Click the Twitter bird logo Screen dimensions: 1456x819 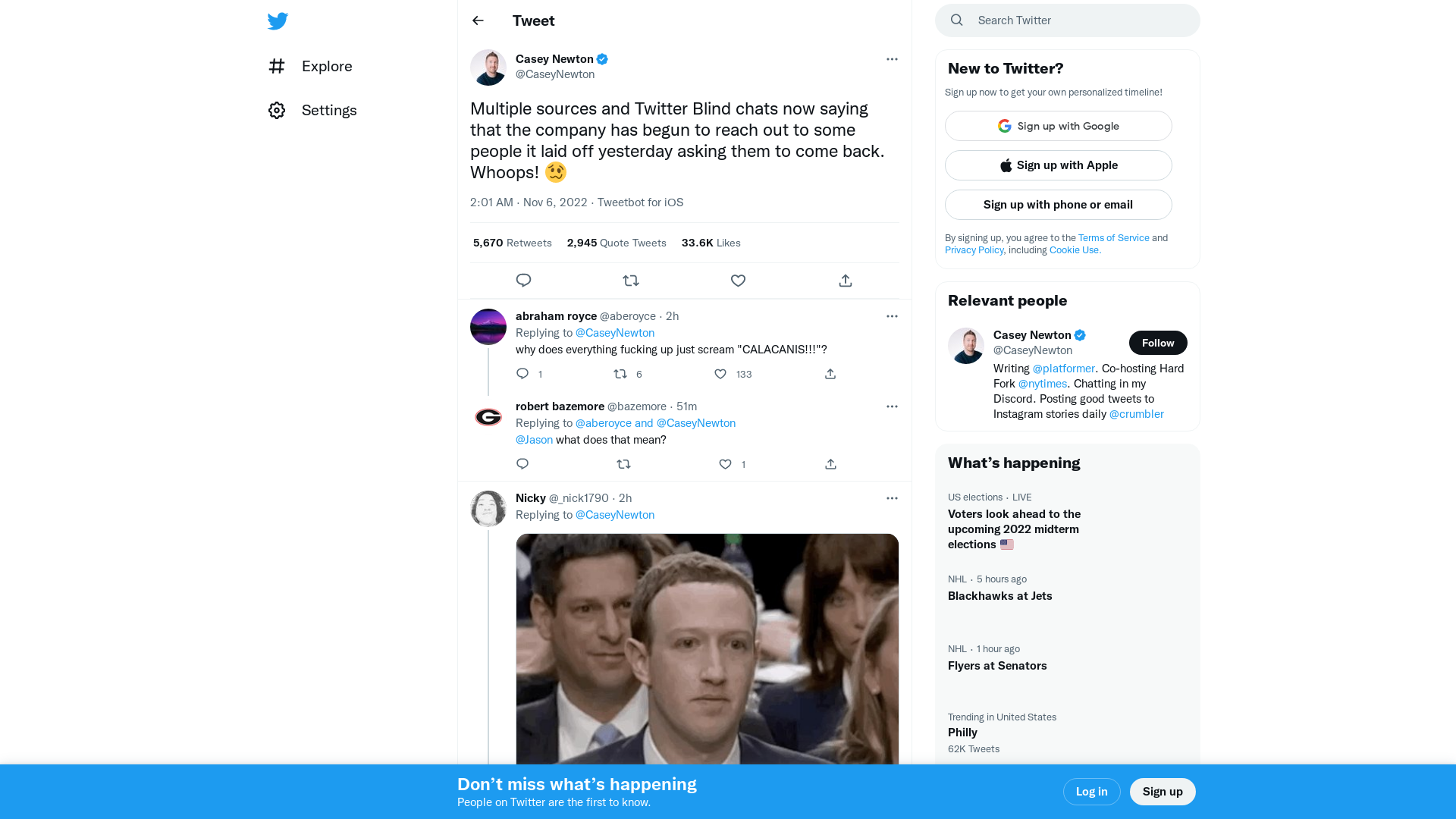(278, 21)
